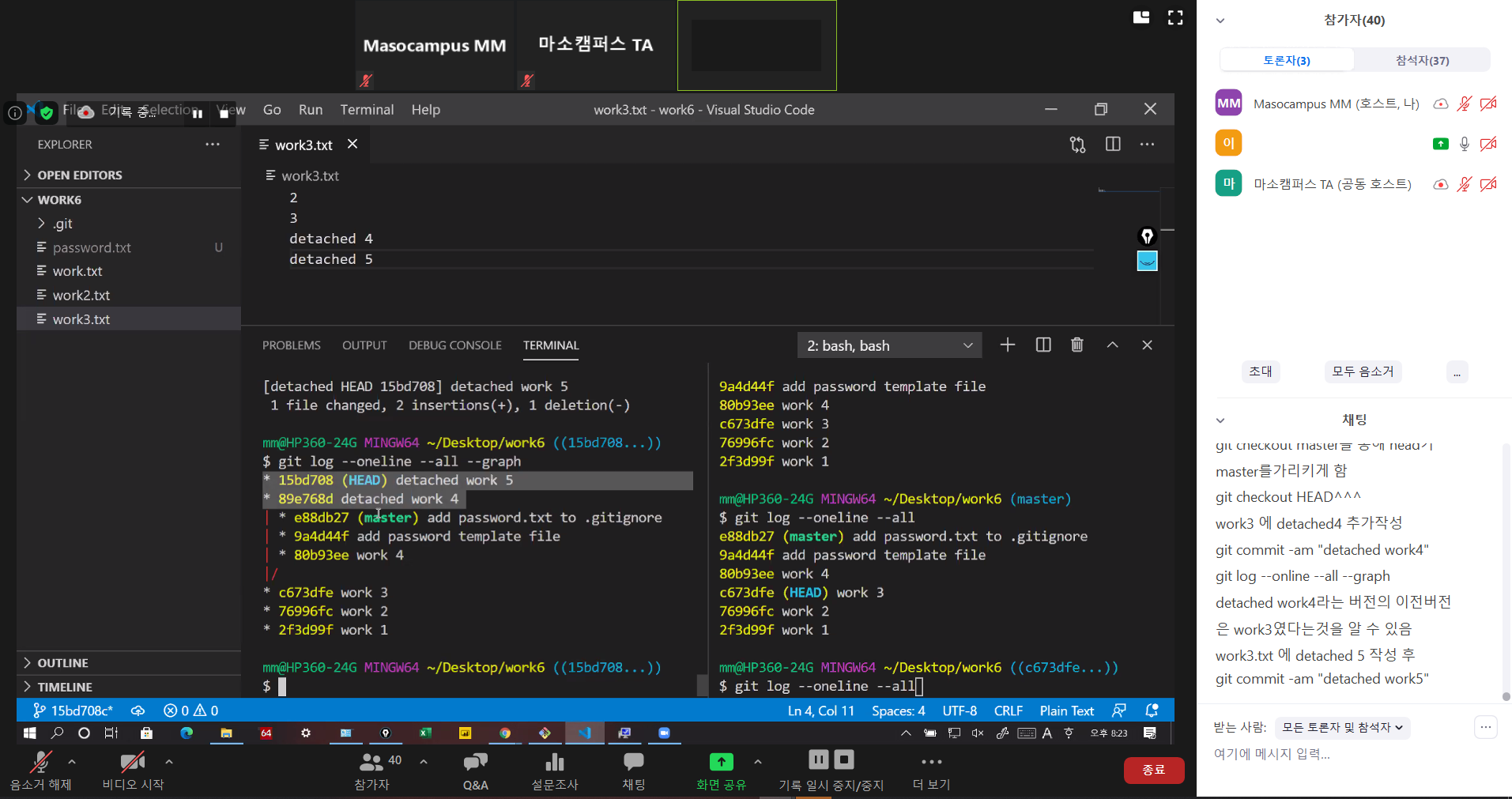Open the polls survey icon
The image size is (1512, 799).
pos(555,762)
